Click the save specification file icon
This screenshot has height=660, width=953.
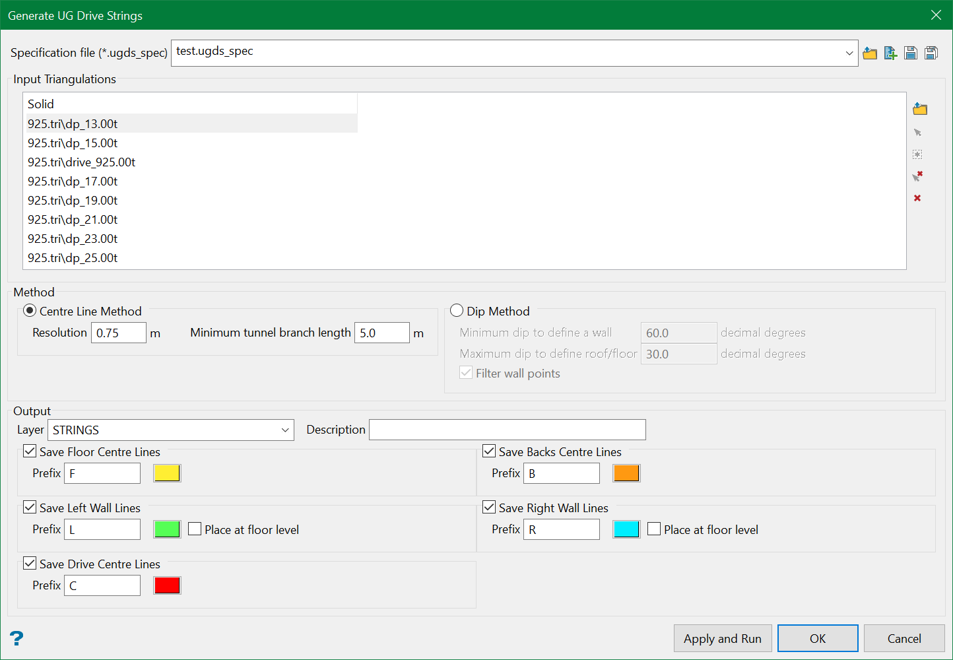(911, 53)
